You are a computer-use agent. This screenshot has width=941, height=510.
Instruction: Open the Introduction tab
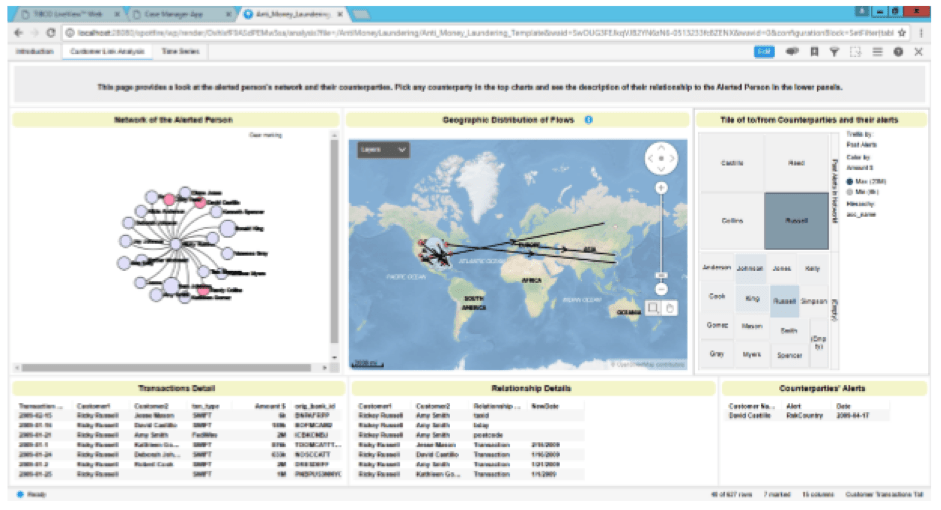(35, 52)
